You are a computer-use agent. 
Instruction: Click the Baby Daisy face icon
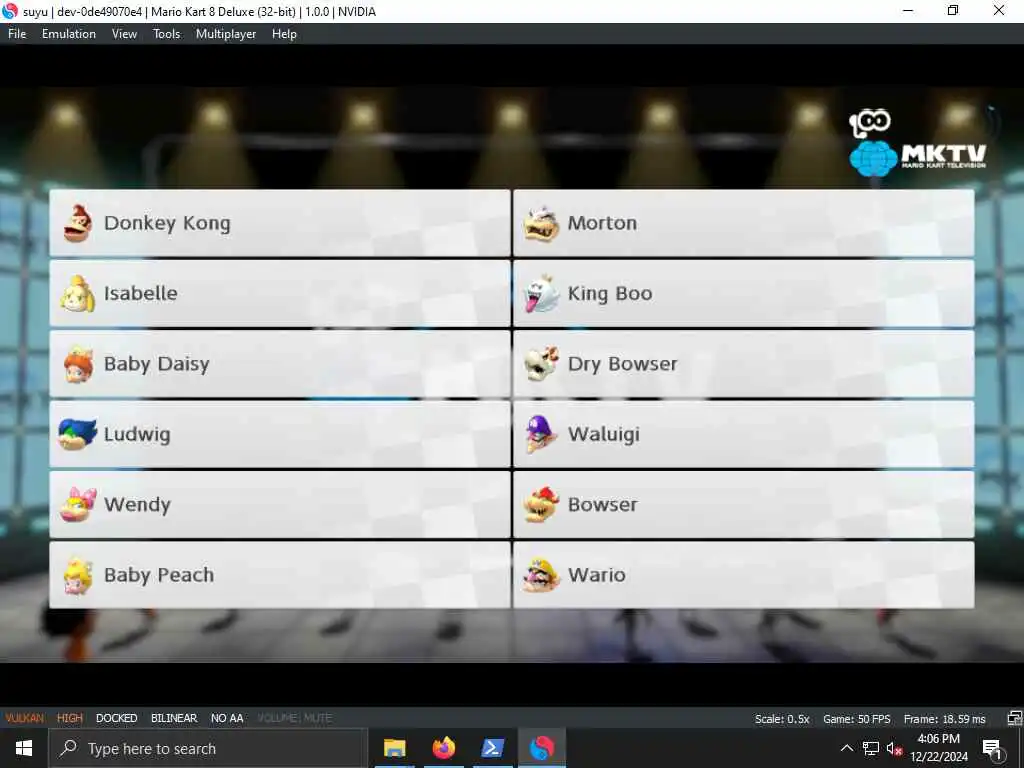(x=78, y=364)
